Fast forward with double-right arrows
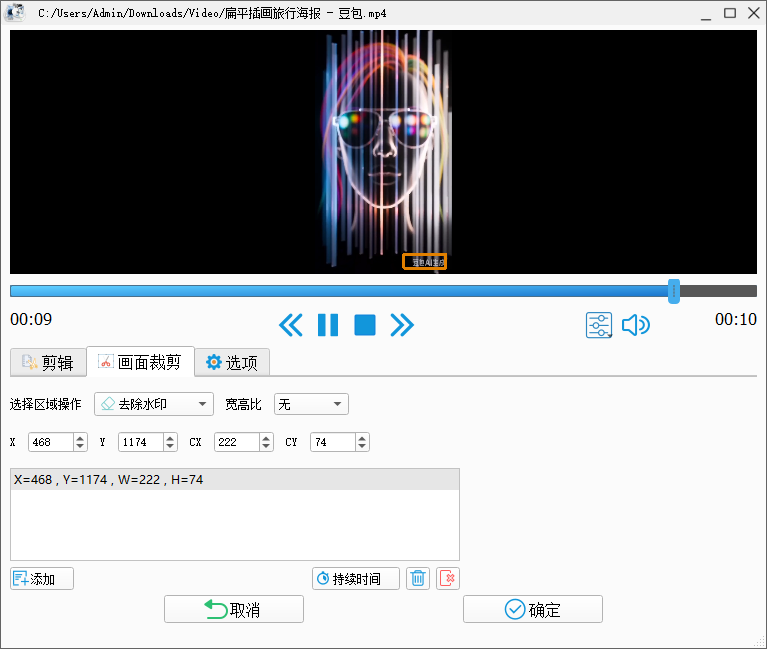Image resolution: width=767 pixels, height=649 pixels. 402,325
